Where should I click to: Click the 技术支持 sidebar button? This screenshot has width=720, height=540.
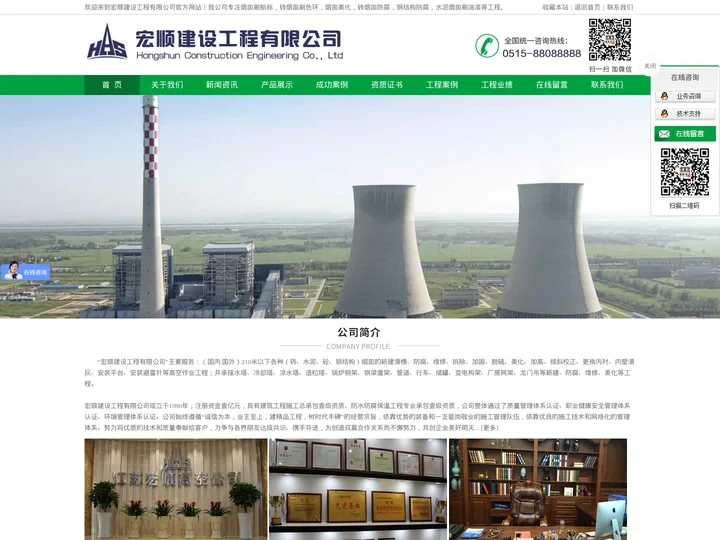click(x=685, y=113)
